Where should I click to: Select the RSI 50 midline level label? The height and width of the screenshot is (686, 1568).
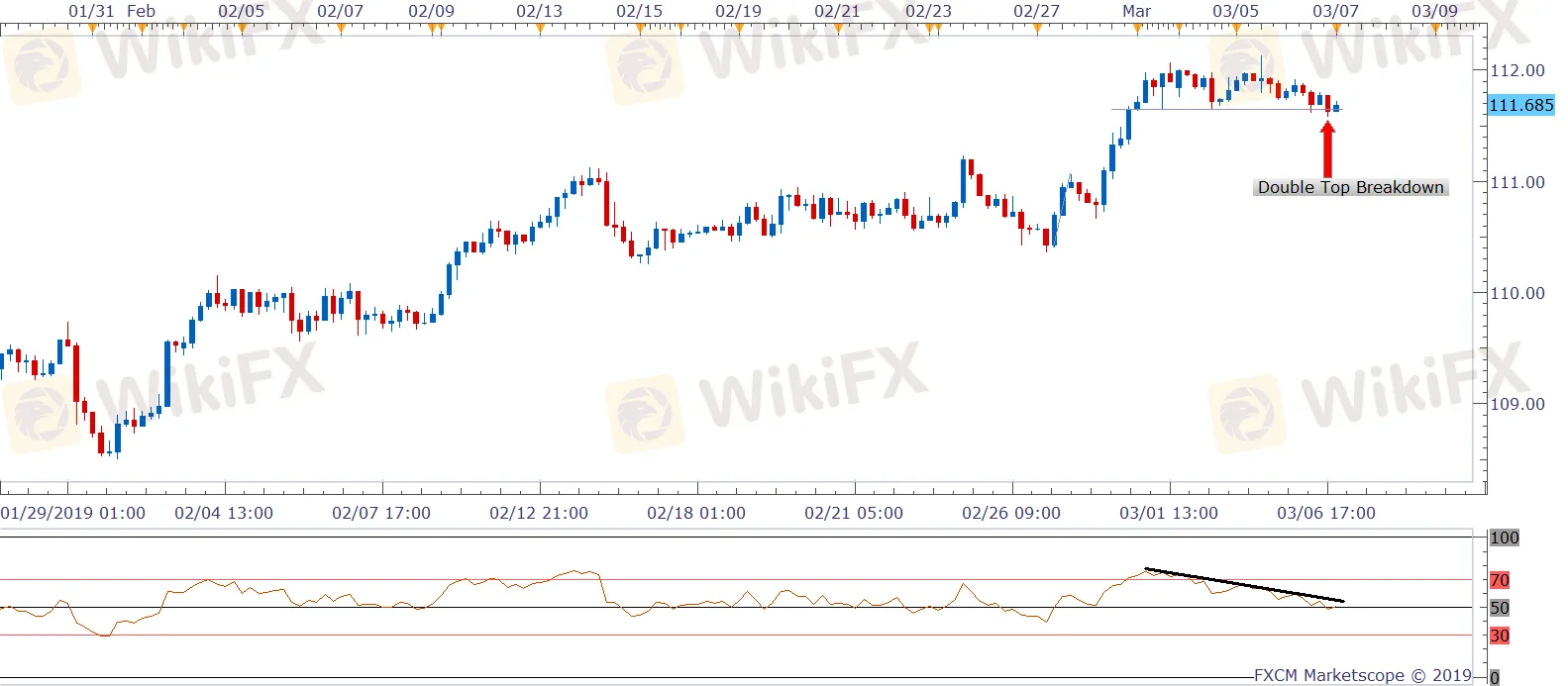click(1500, 608)
